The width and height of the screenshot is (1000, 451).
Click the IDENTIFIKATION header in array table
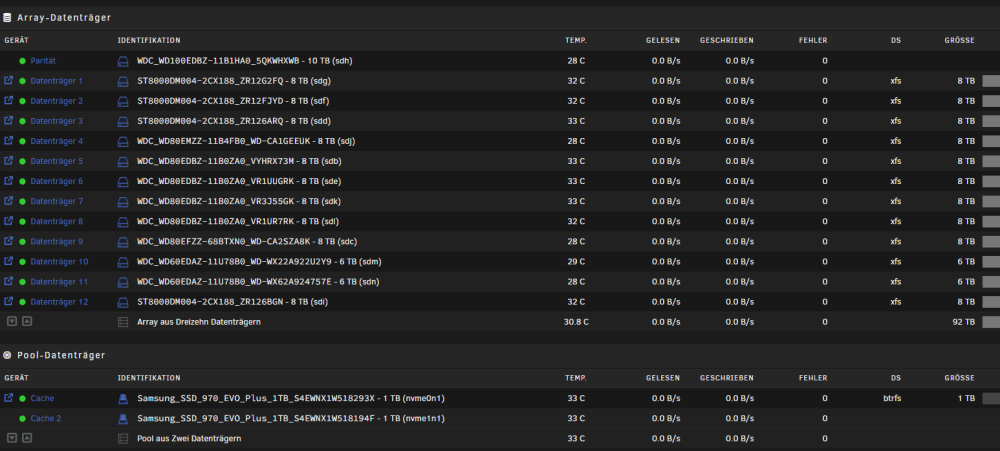(149, 41)
